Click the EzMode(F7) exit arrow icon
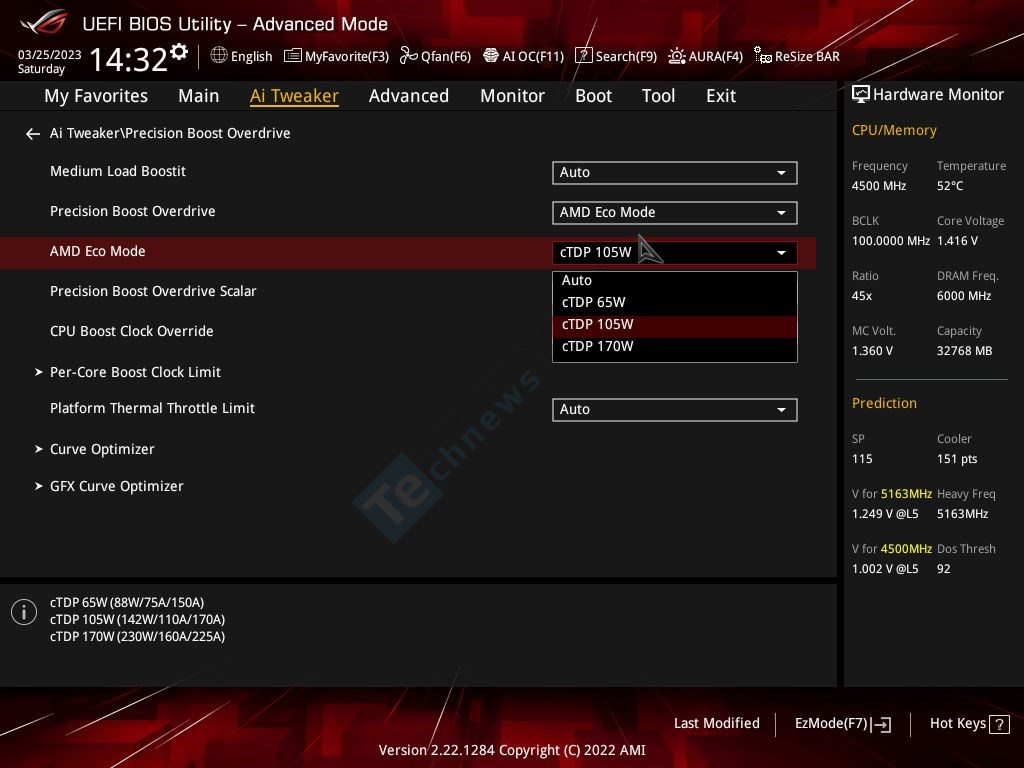Screen dimensions: 1024x768 pos(881,724)
